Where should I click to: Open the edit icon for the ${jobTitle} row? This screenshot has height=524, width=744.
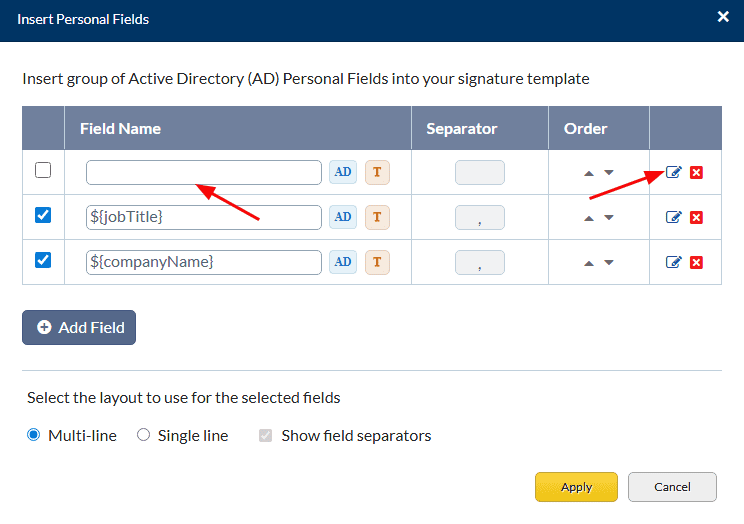tap(674, 217)
